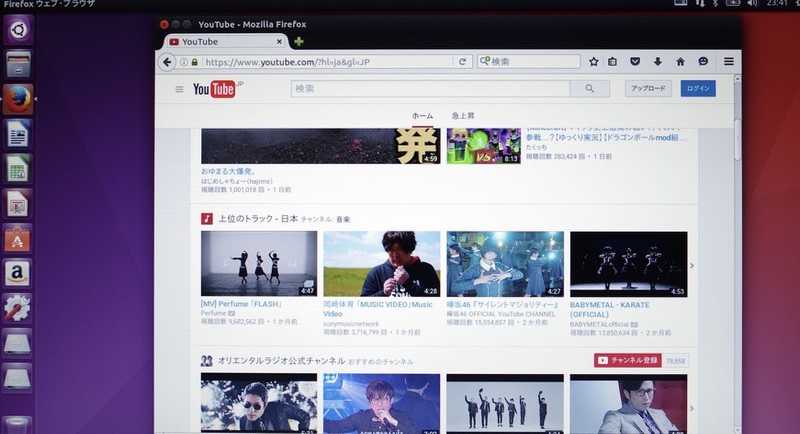Click the BABYMETAL - KARATE (OFFICIAL) title link
This screenshot has height=434, width=800.
coord(610,310)
